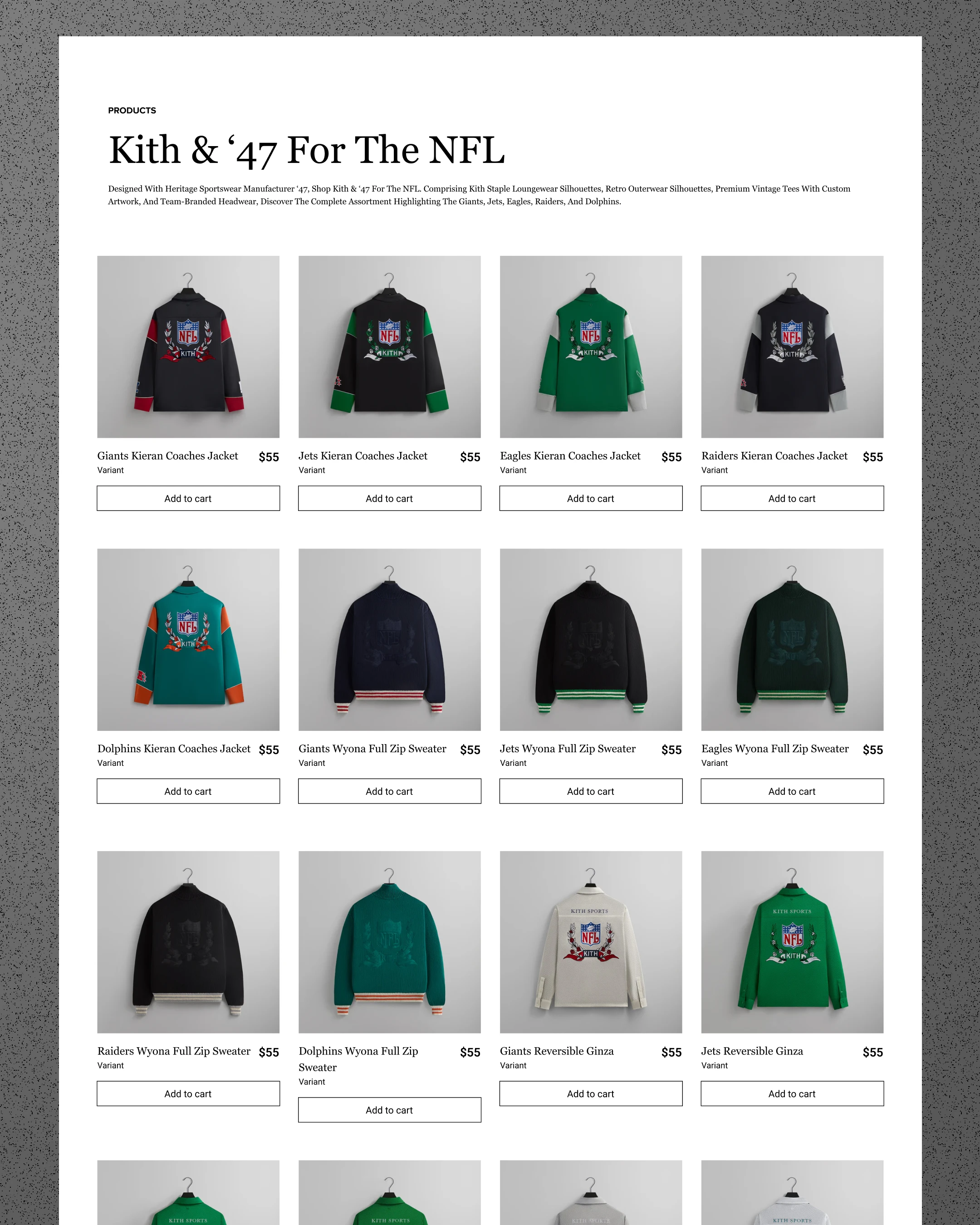View the Eagles Wyona Full Zip Sweater photo
980x1225 pixels.
pyautogui.click(x=792, y=639)
